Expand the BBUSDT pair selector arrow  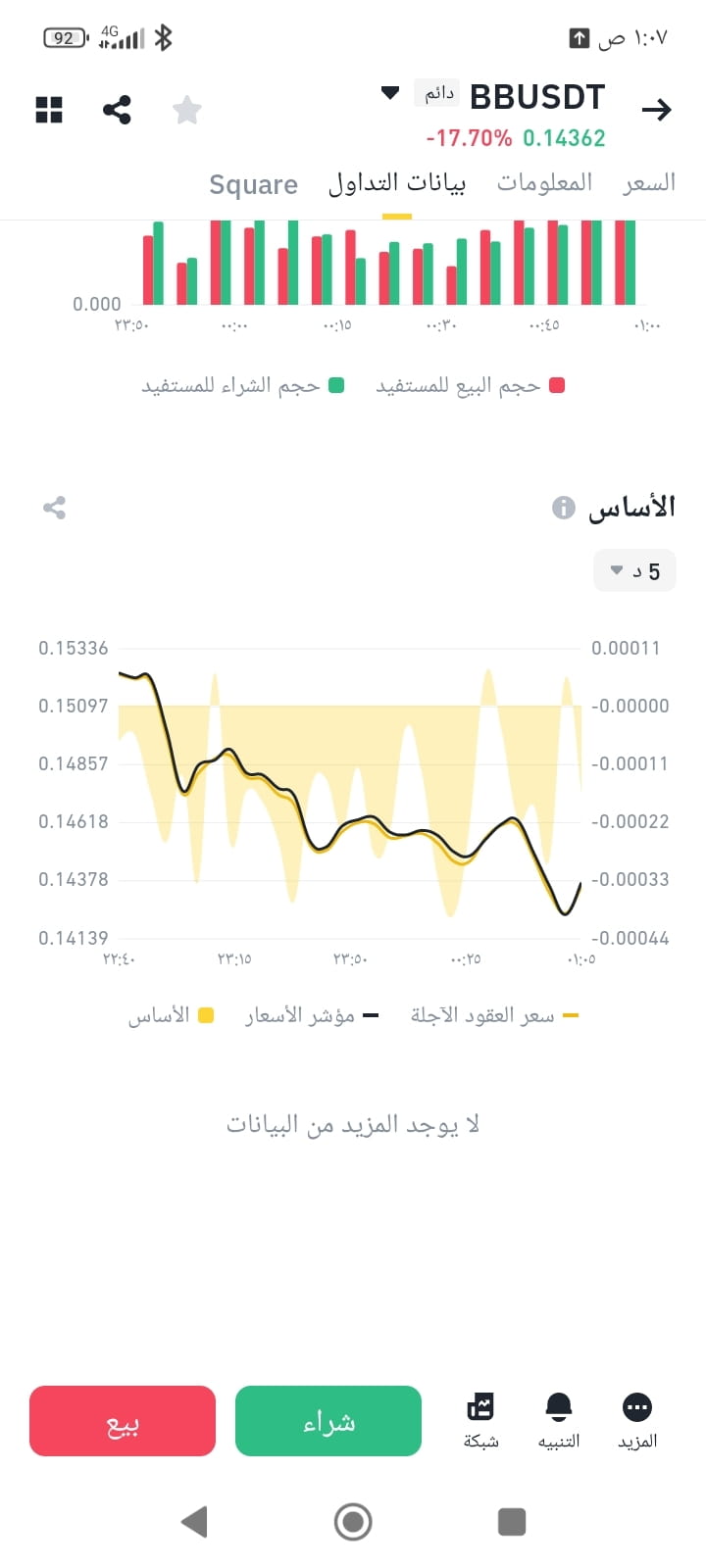[x=390, y=93]
